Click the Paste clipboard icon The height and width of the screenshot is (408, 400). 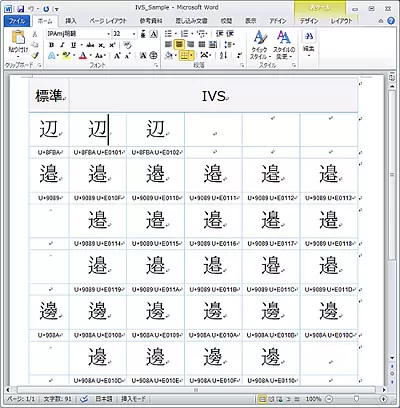tap(18, 38)
